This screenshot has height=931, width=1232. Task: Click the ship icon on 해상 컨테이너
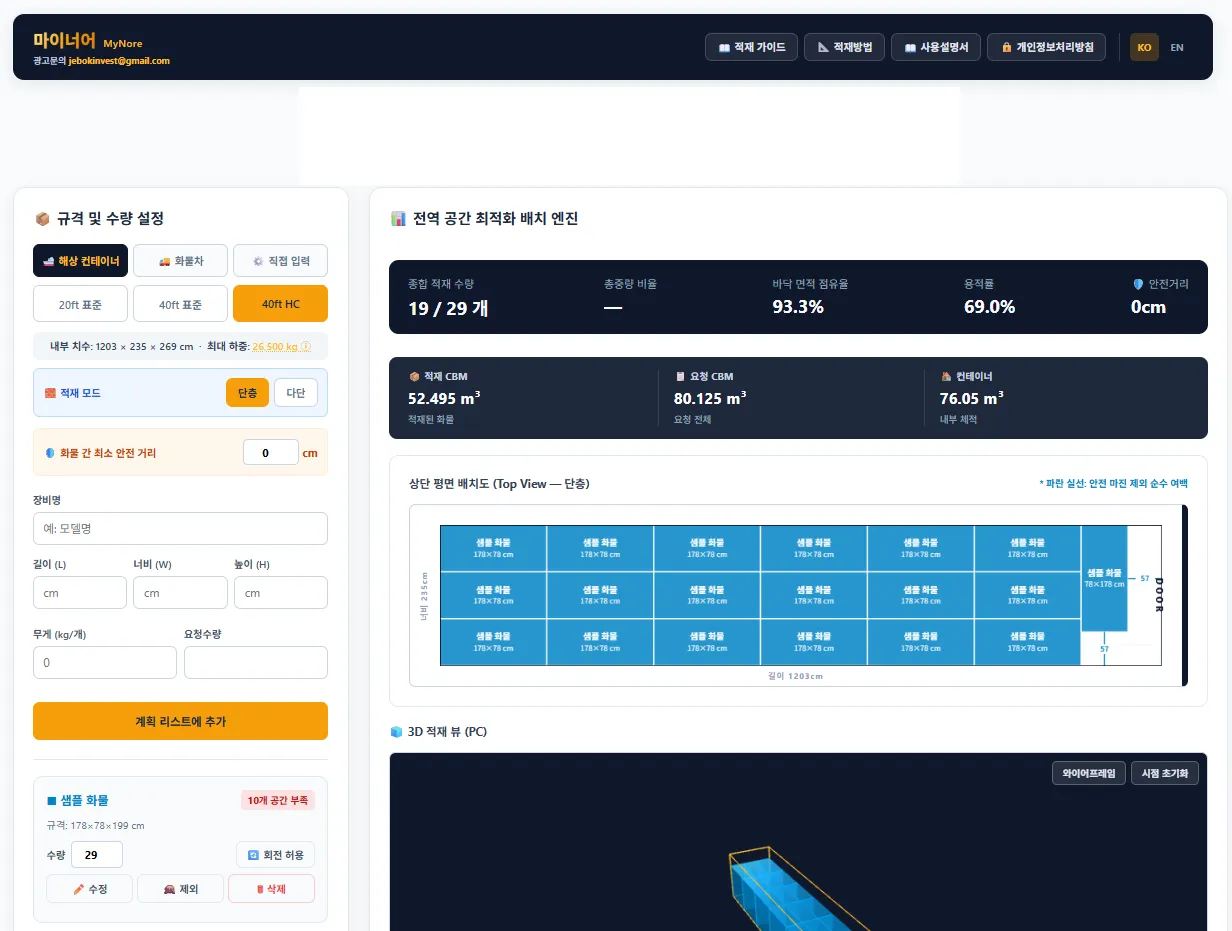[48, 261]
